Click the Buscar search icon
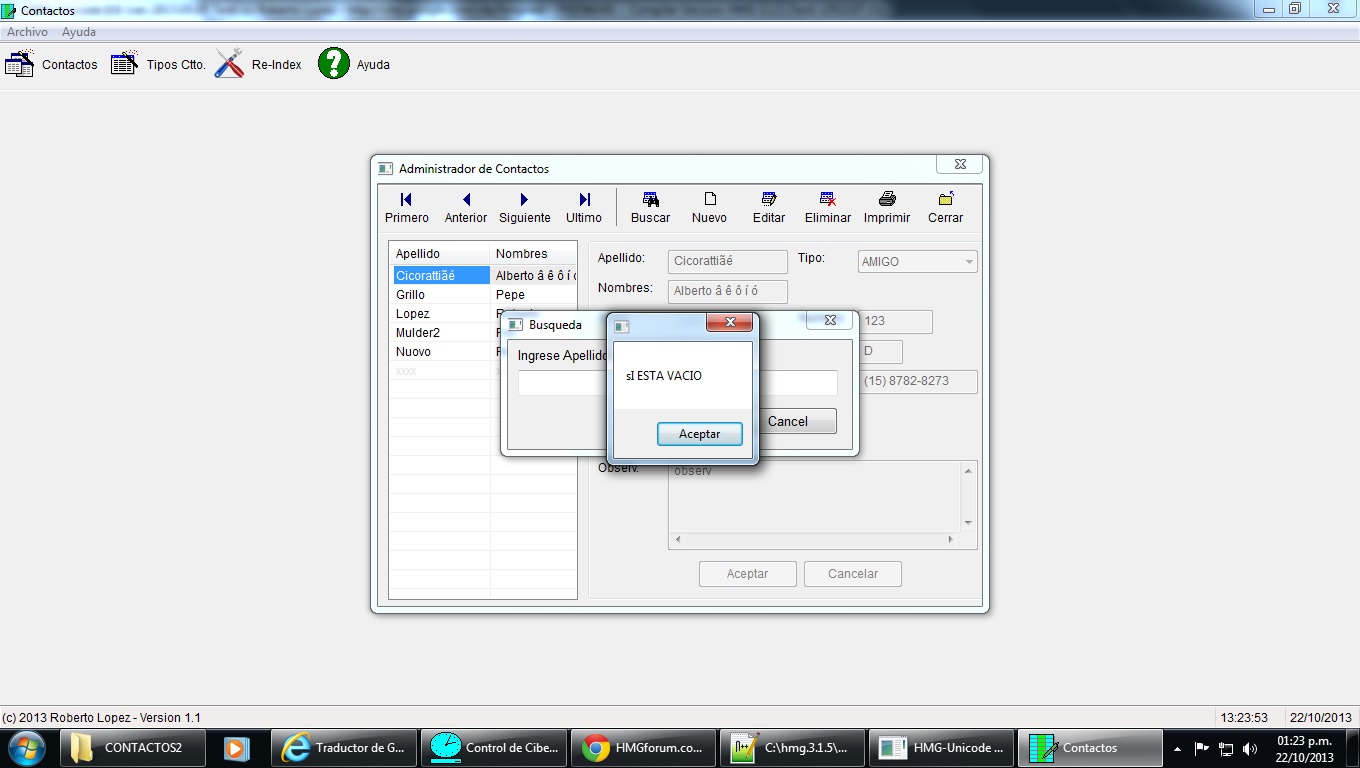 pos(651,199)
